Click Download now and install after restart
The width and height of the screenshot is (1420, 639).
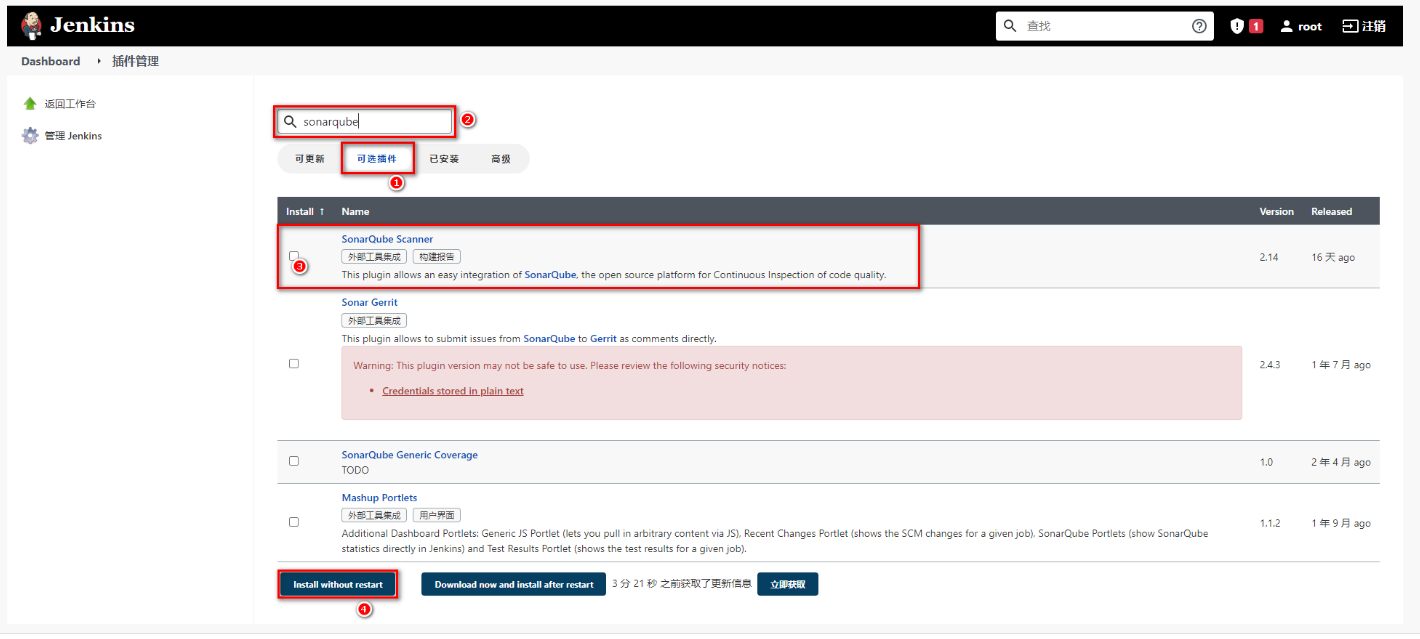[x=514, y=584]
